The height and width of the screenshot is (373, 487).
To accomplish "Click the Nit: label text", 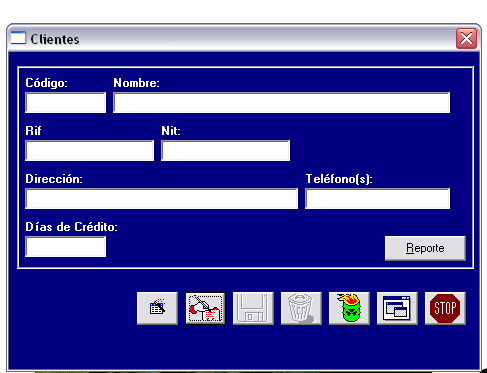I will [x=171, y=131].
